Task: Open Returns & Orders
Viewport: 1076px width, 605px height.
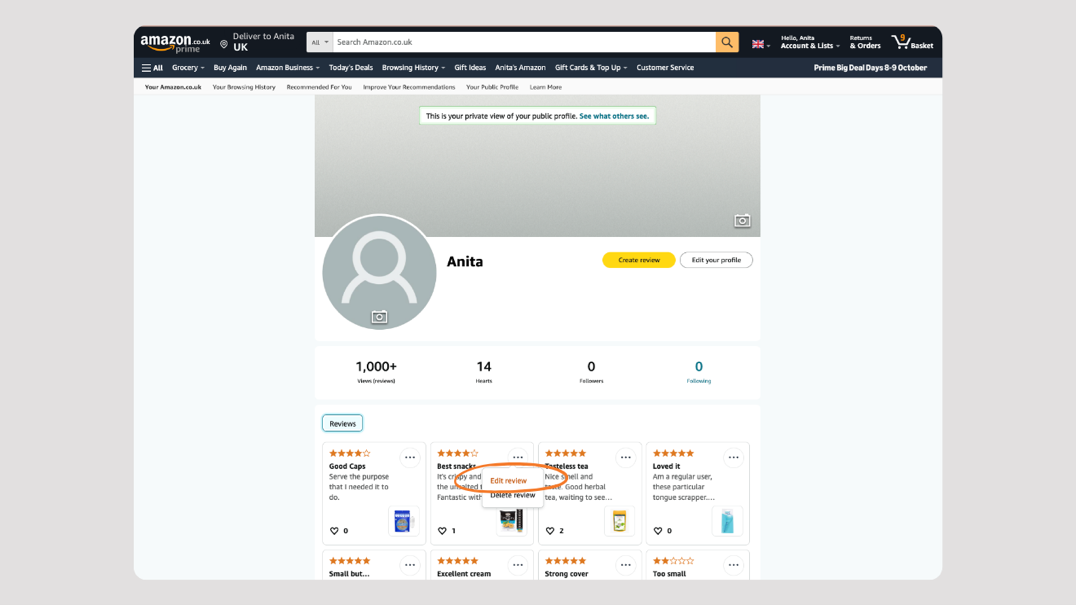Action: click(x=865, y=43)
